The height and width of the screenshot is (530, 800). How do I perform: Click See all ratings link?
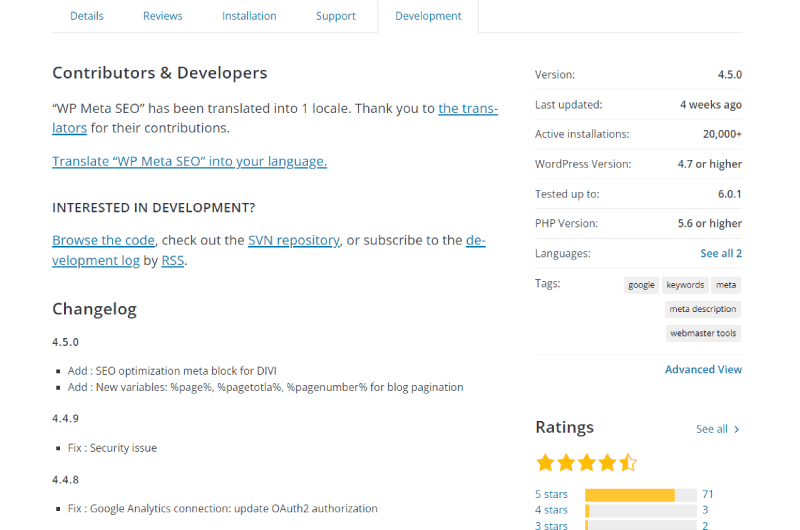[712, 429]
